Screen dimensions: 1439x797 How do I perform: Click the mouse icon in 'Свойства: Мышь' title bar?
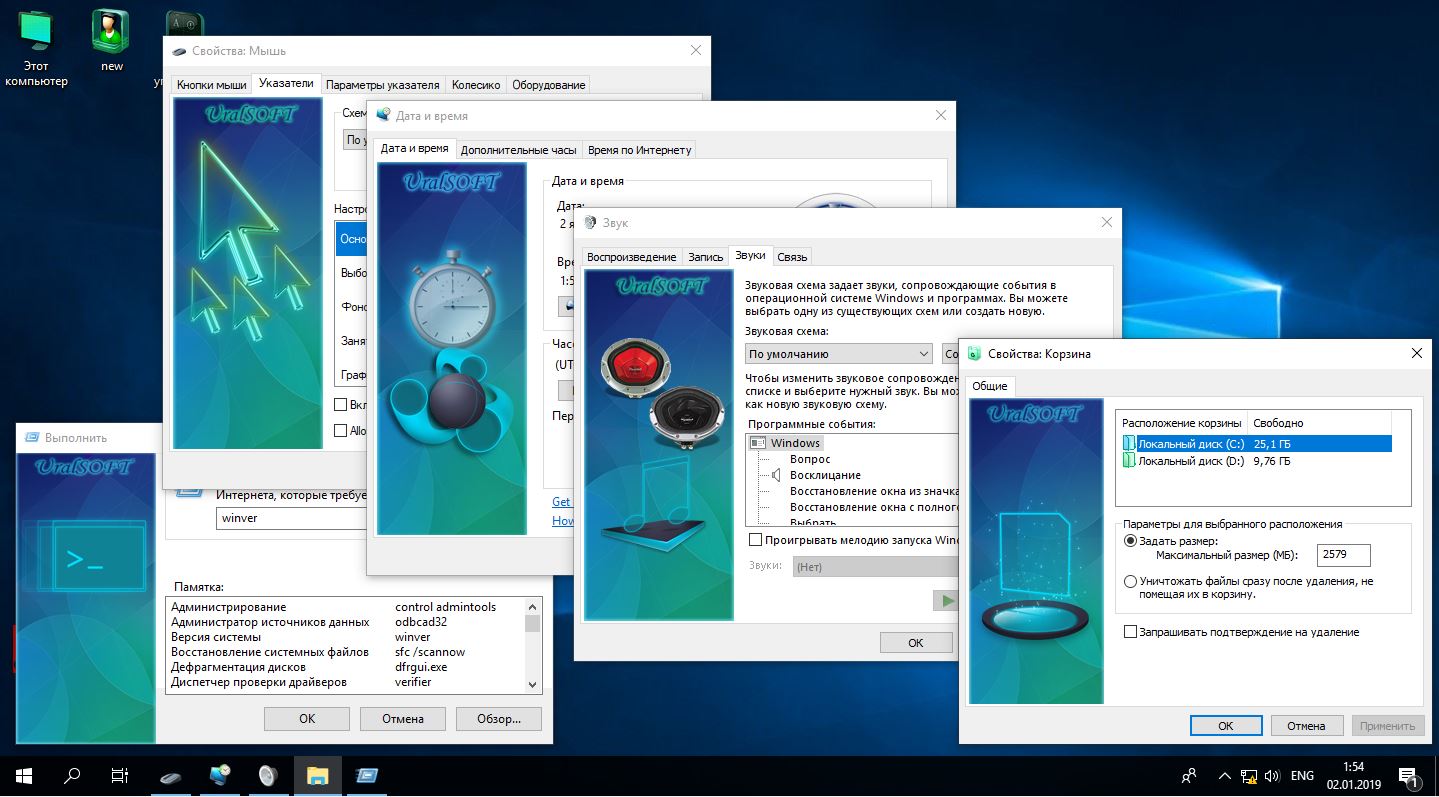click(x=180, y=51)
